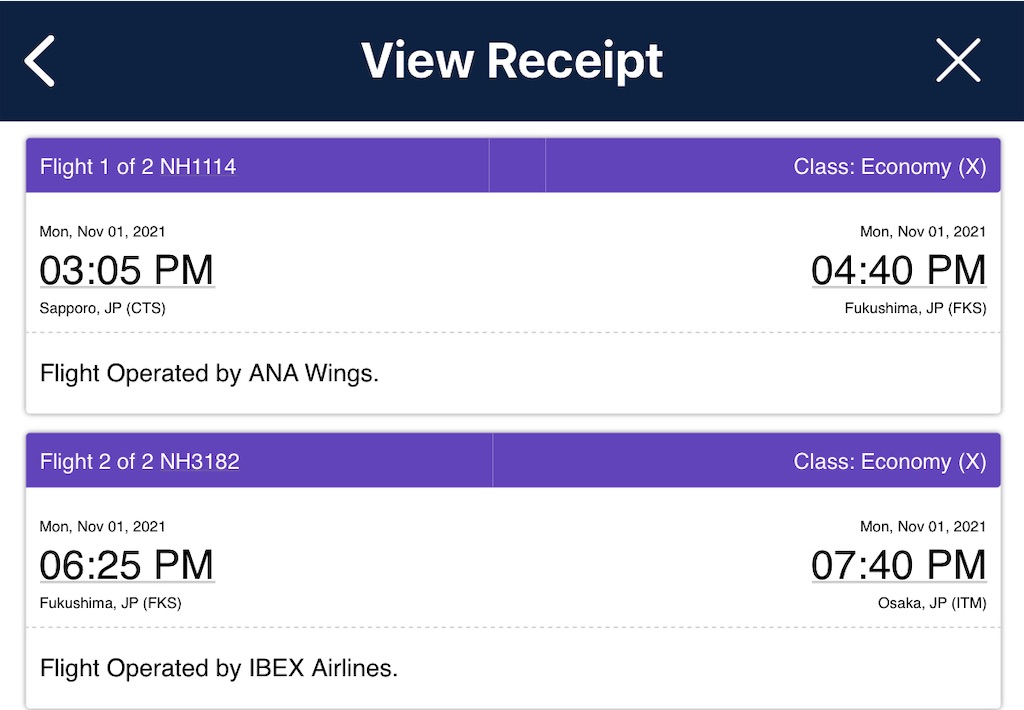Tap the arrival date above 07:40 PM
1024x710 pixels.
[923, 527]
